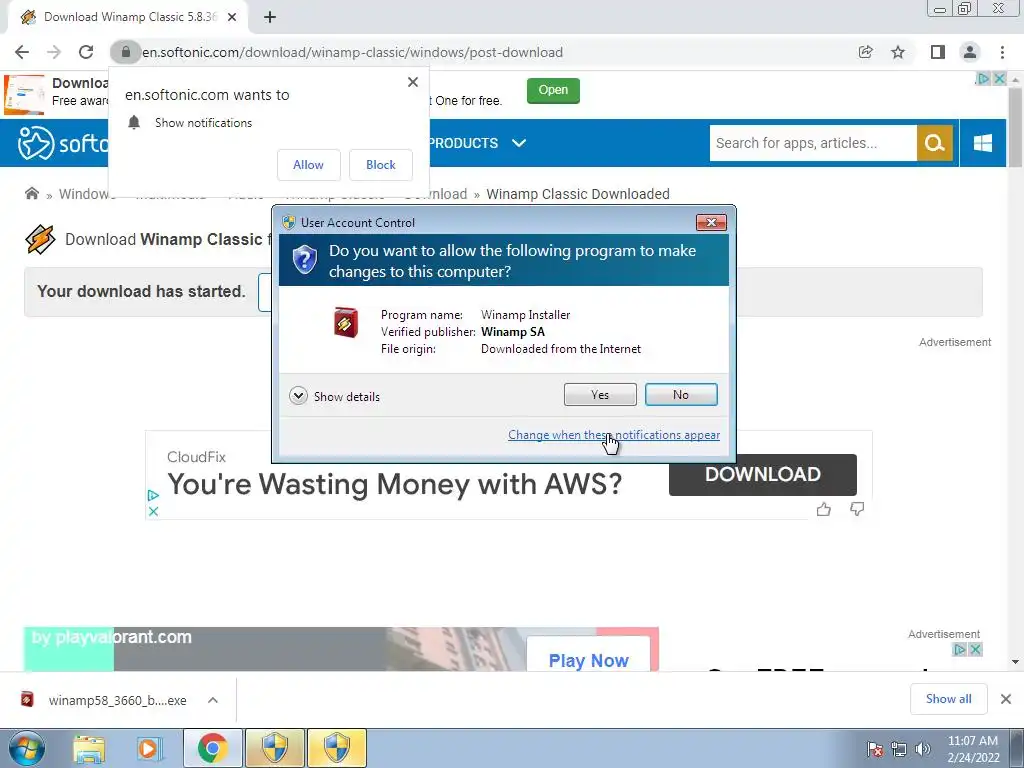Click the Winamp lightning logo icon
This screenshot has width=1024, height=768.
coord(40,239)
